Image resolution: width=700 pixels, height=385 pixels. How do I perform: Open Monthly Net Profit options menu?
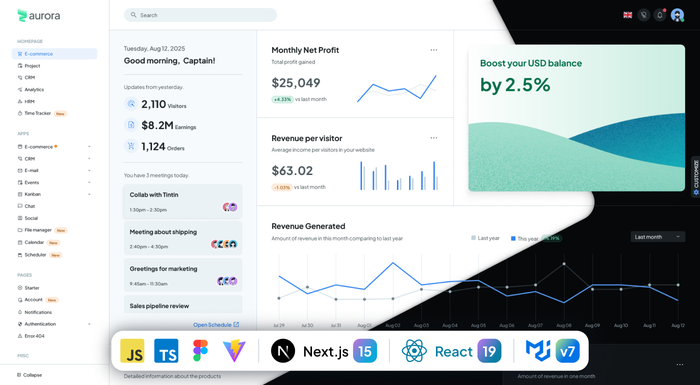point(433,50)
